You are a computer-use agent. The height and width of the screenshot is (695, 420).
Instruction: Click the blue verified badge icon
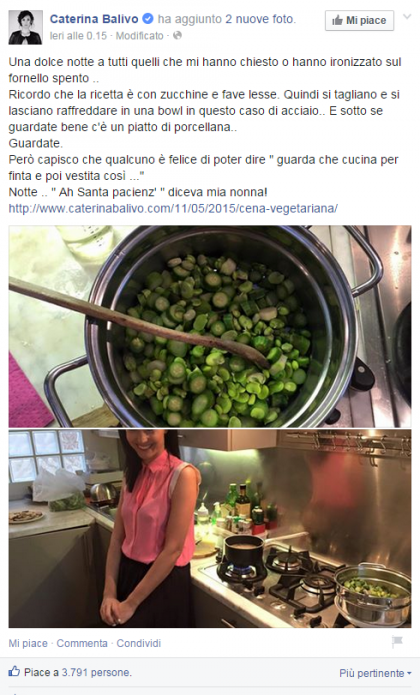tap(148, 19)
